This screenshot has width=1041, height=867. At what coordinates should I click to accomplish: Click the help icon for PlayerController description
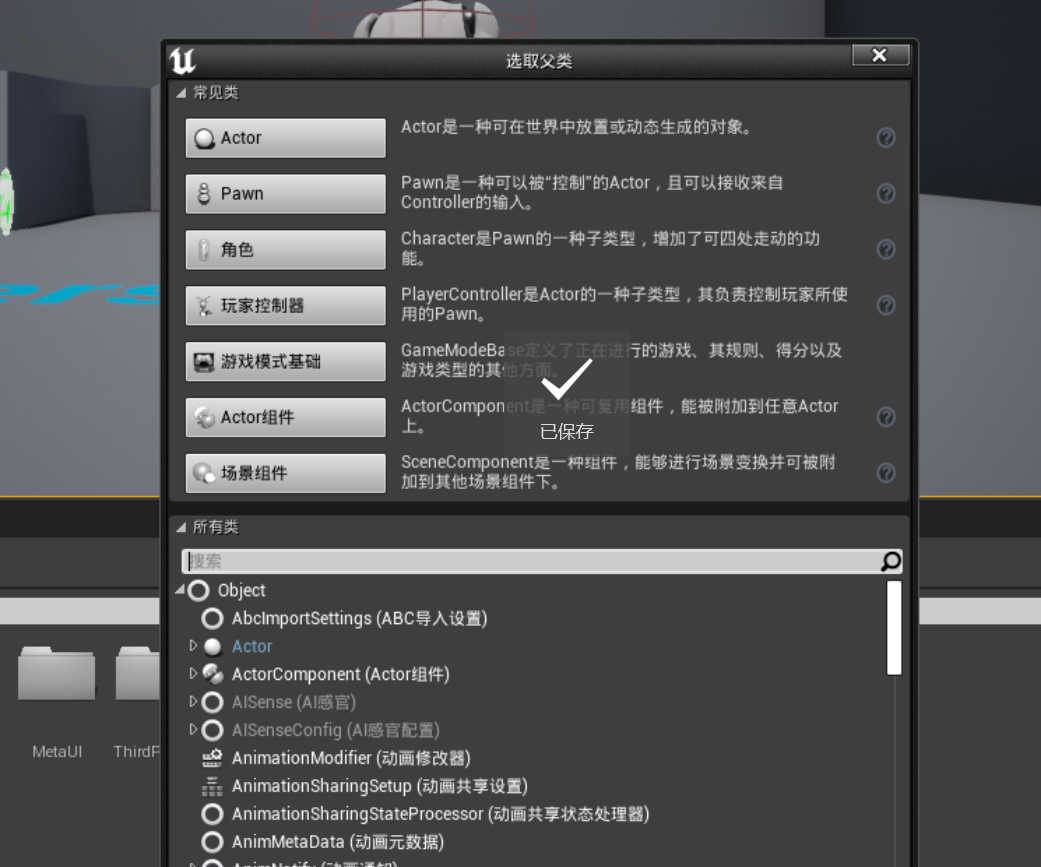pos(885,306)
